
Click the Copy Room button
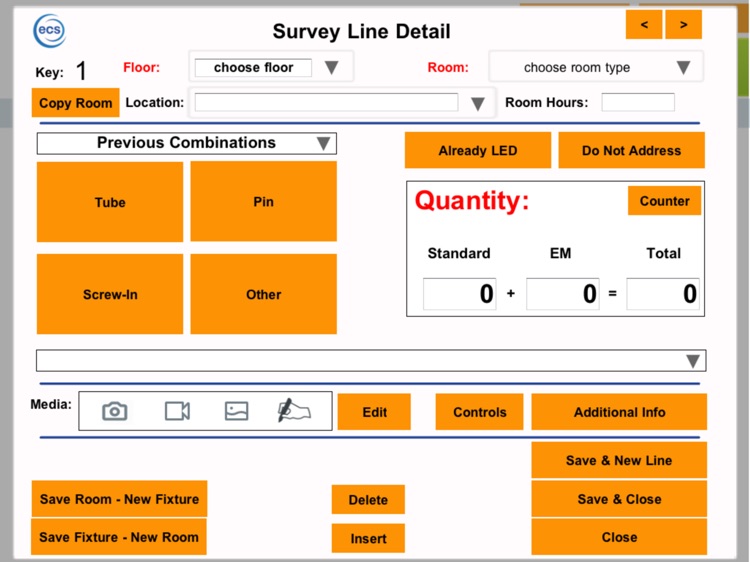point(76,103)
